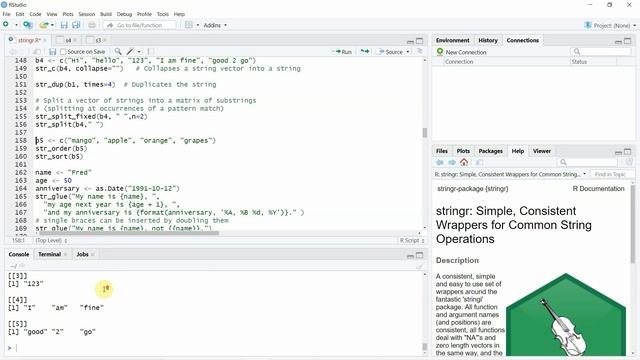Click the Help search field
The width and height of the screenshot is (640, 360).
click(x=588, y=162)
